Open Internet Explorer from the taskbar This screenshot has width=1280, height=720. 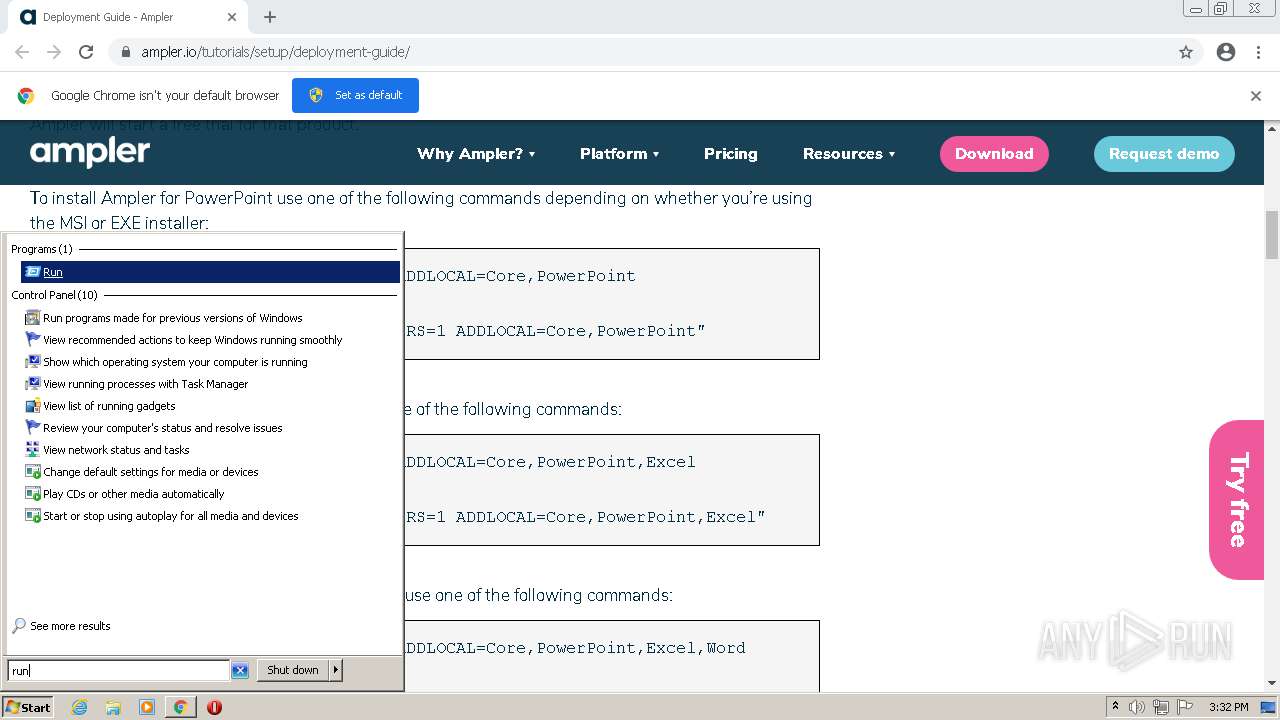(79, 707)
